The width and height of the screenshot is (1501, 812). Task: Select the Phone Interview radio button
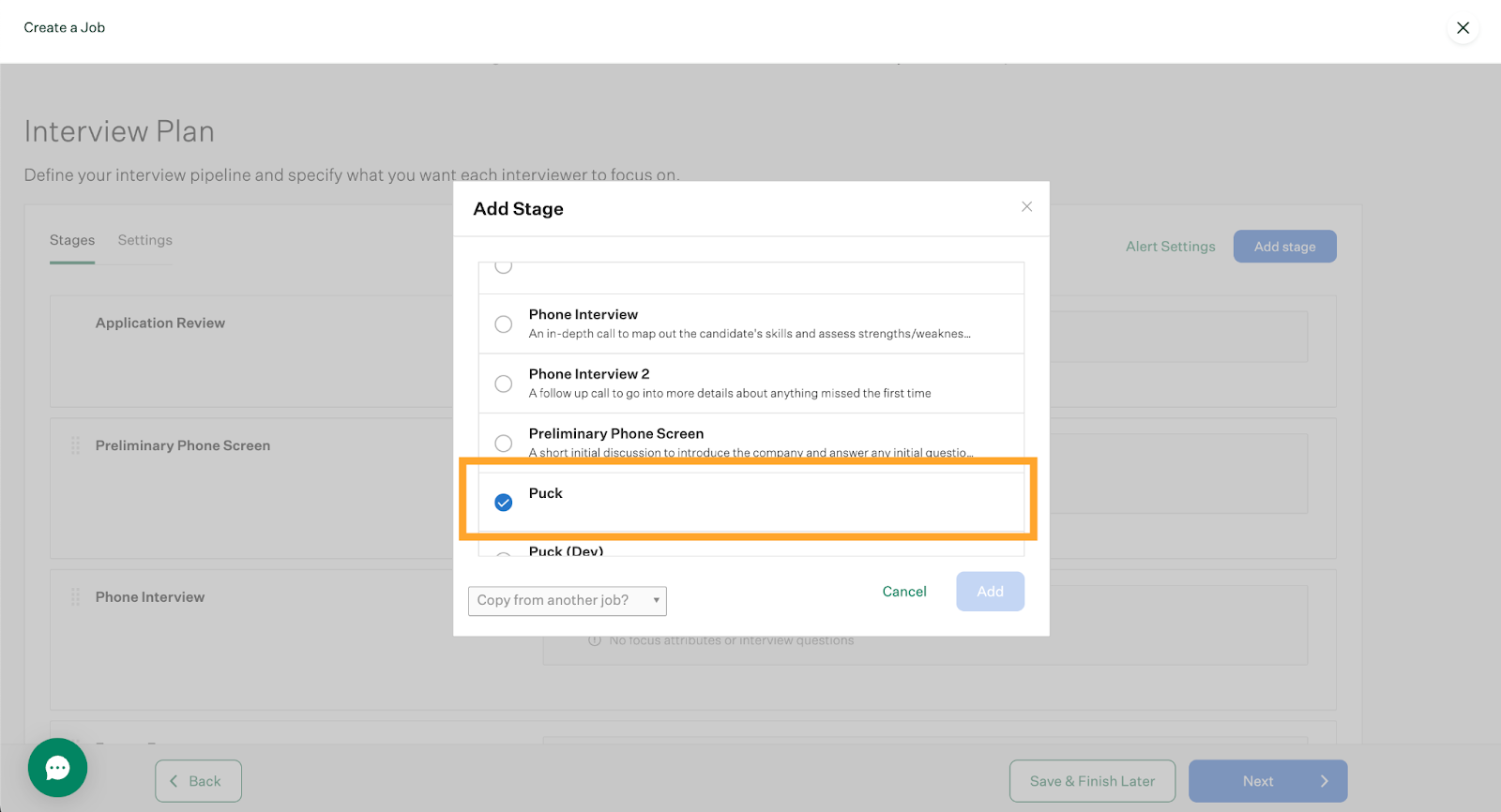[504, 324]
